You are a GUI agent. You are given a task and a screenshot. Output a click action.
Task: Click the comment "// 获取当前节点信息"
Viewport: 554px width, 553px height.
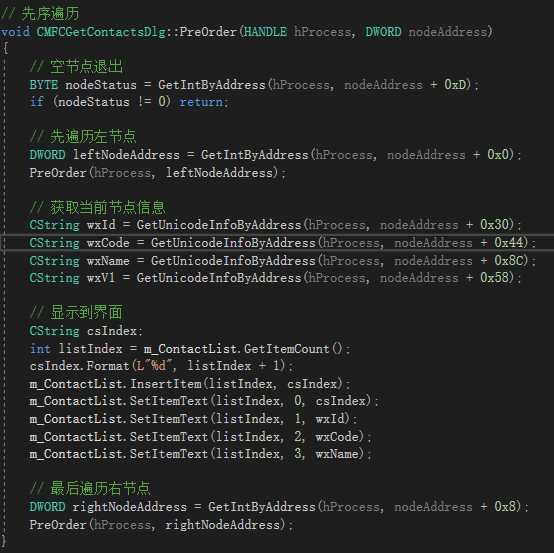pos(97,207)
